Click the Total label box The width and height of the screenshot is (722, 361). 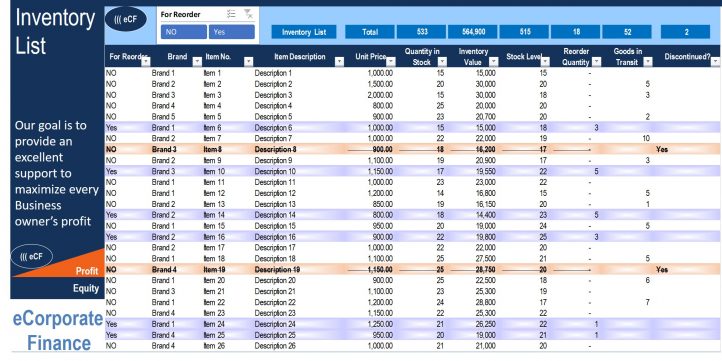pos(370,32)
